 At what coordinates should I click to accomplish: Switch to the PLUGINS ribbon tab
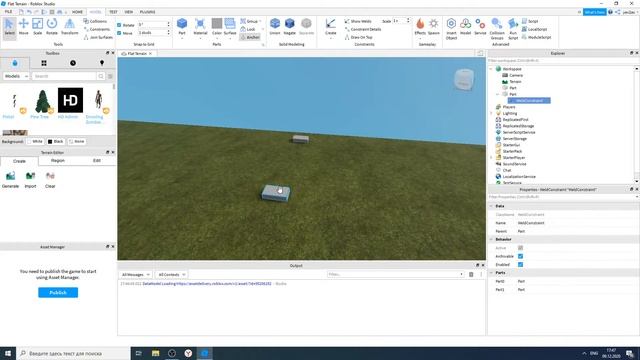click(147, 12)
